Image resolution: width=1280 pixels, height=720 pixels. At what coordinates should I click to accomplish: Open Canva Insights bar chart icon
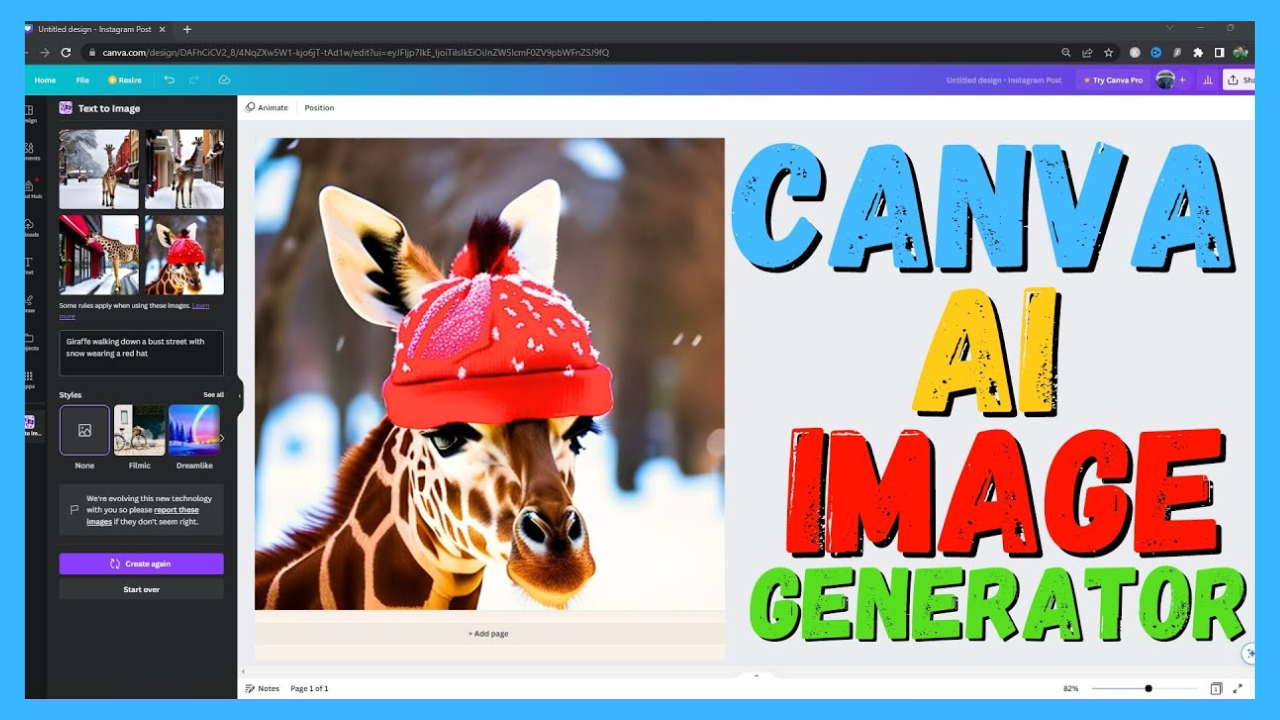pyautogui.click(x=1208, y=80)
